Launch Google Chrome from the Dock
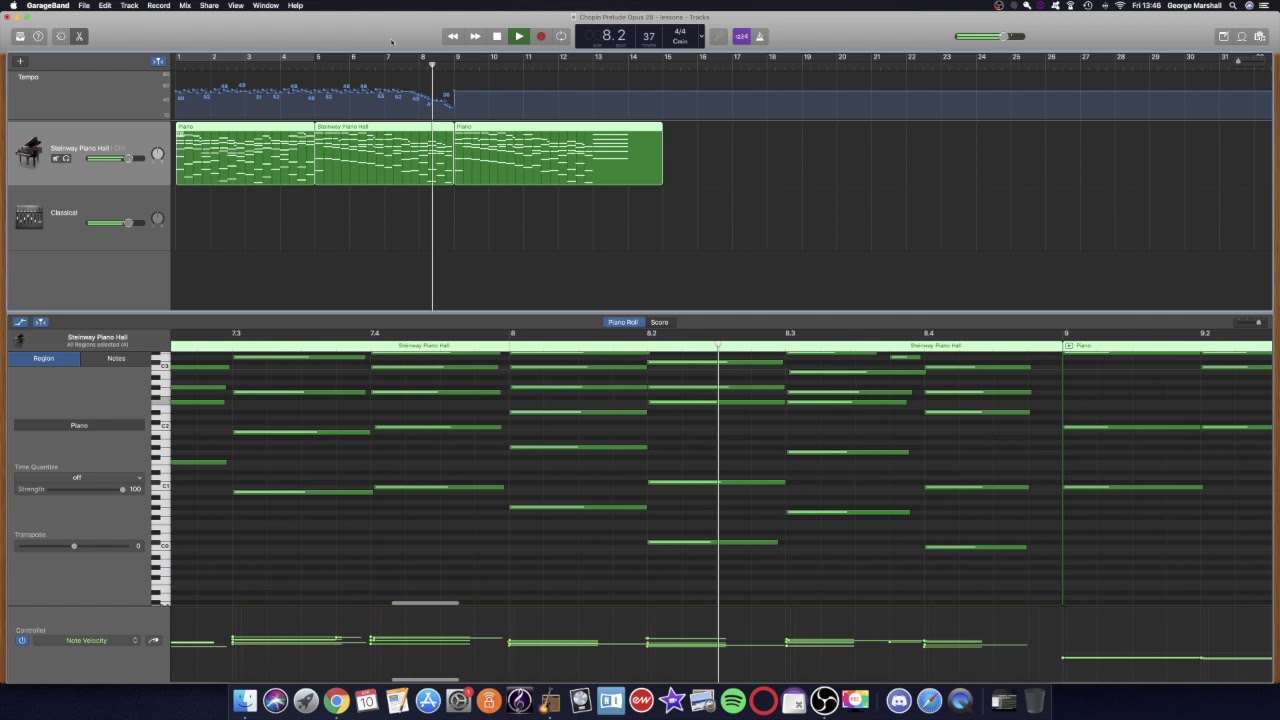 336,701
